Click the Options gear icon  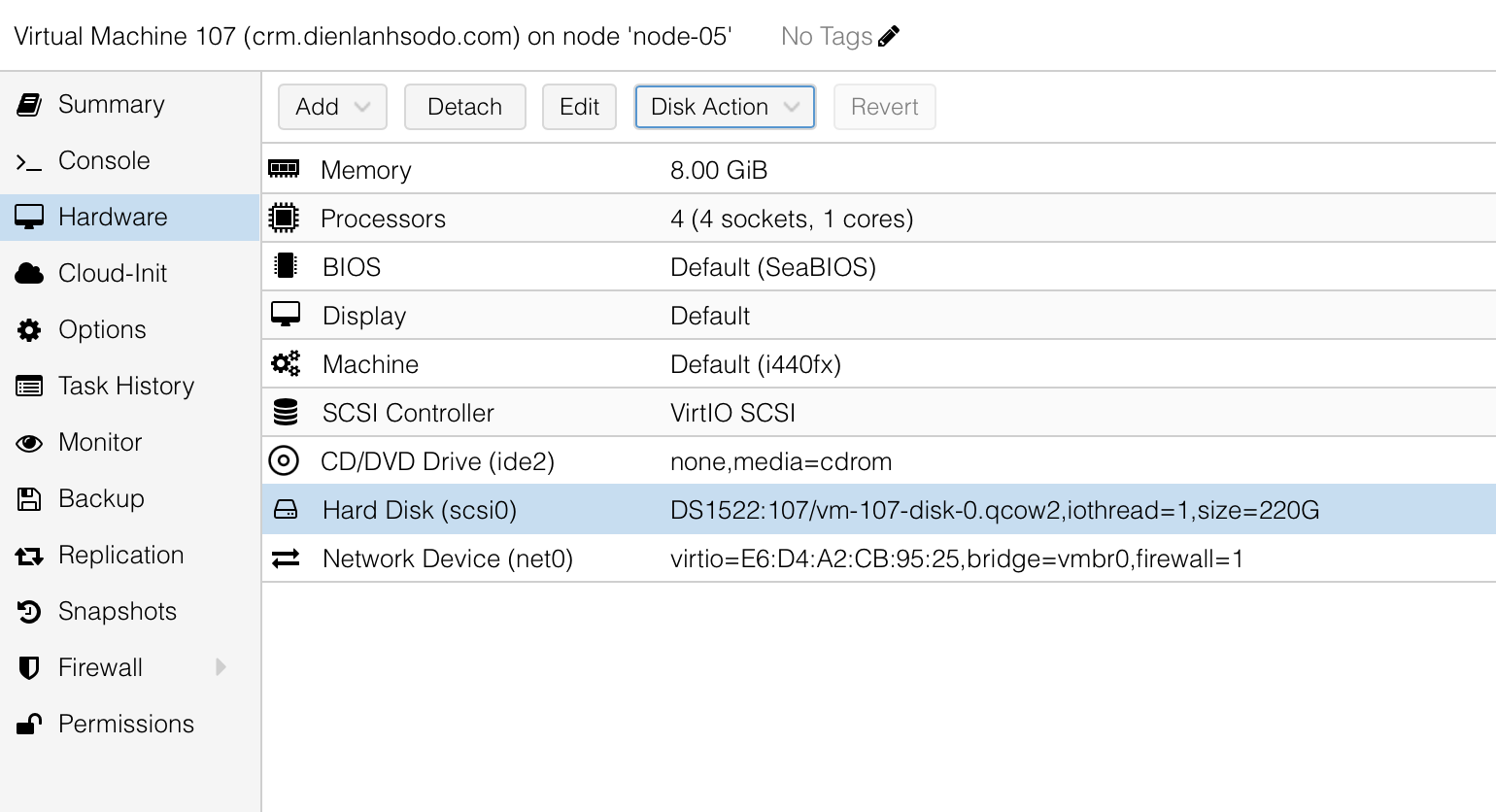pyautogui.click(x=29, y=330)
